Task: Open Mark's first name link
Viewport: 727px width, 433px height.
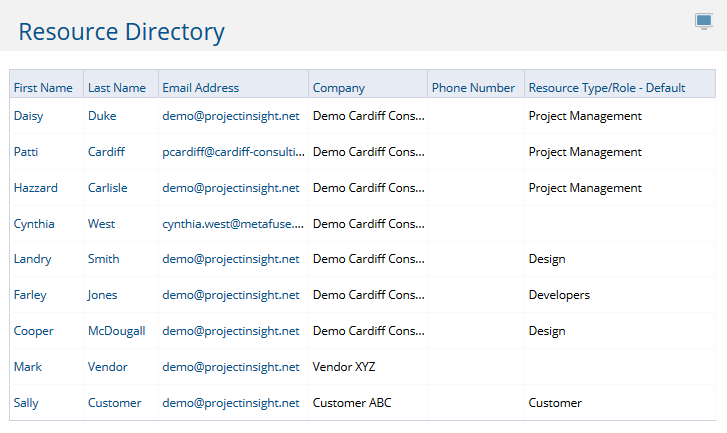Action: tap(28, 367)
